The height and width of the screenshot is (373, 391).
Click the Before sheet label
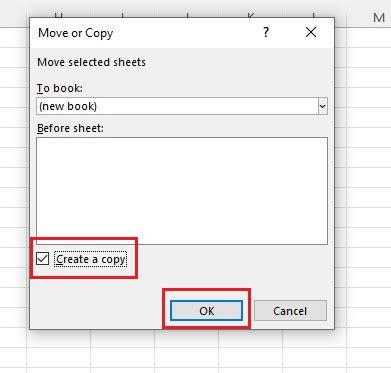click(x=70, y=128)
